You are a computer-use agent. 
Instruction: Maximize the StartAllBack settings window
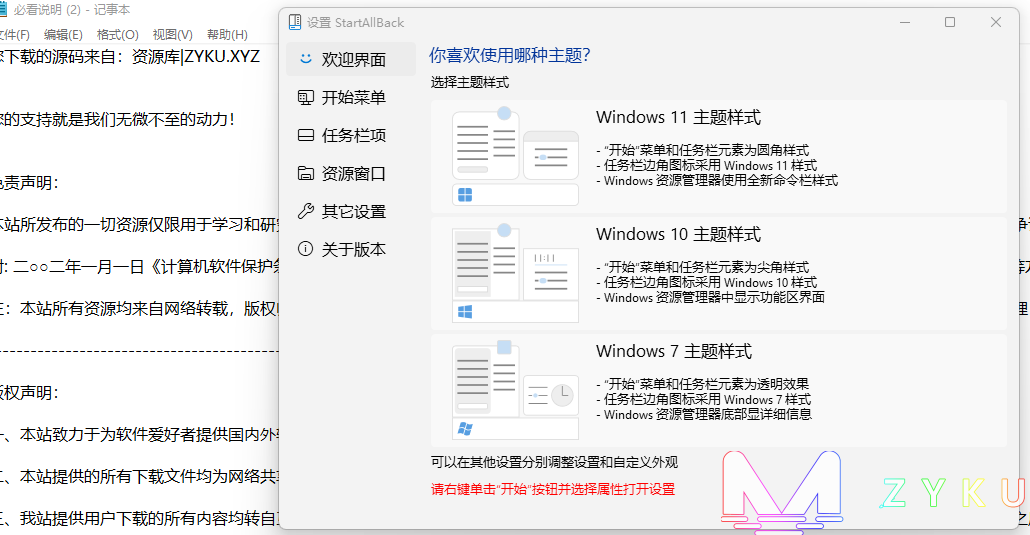coord(950,22)
